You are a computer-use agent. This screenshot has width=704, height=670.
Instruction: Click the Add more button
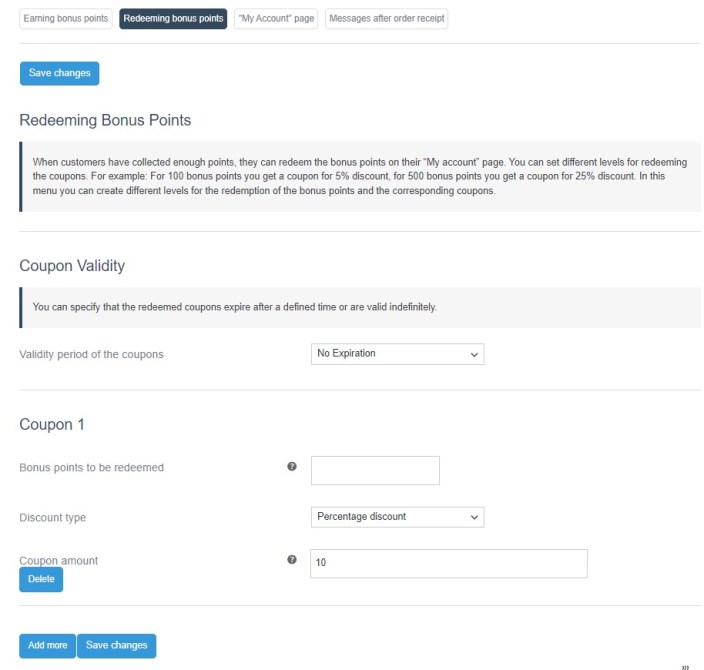tap(47, 646)
